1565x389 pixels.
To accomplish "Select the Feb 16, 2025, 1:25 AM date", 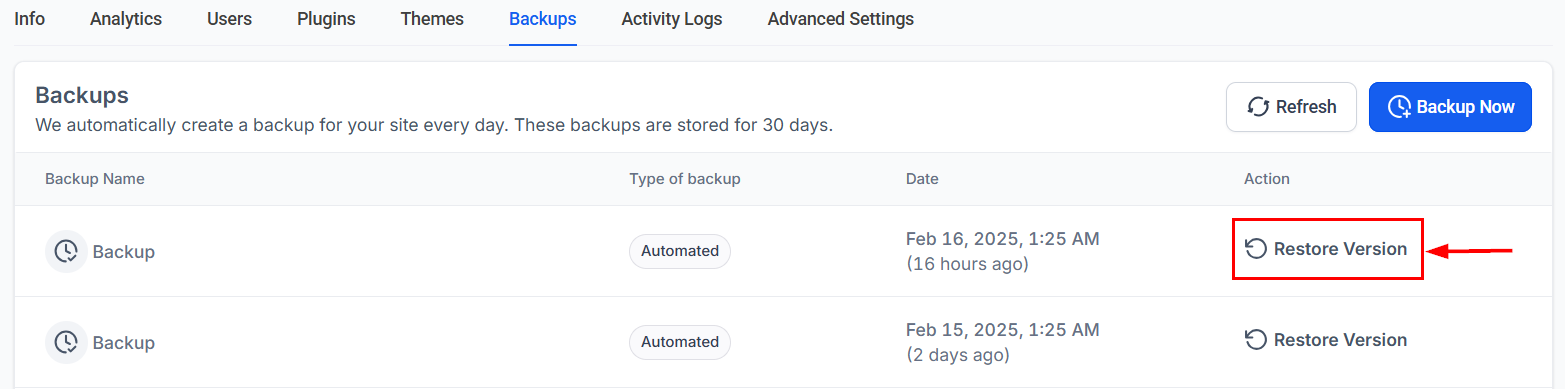I will tap(1002, 239).
